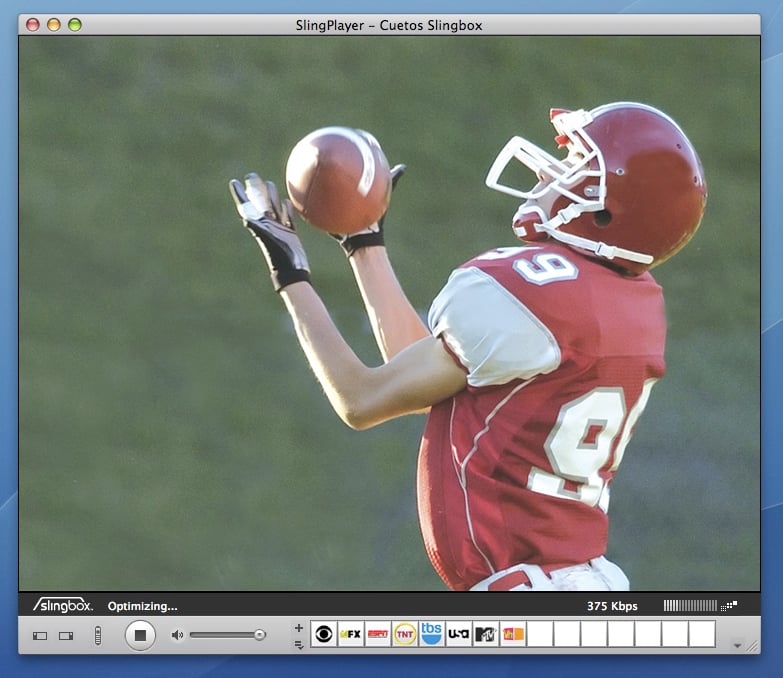This screenshot has width=783, height=678.
Task: Stop the video playback
Action: point(140,635)
